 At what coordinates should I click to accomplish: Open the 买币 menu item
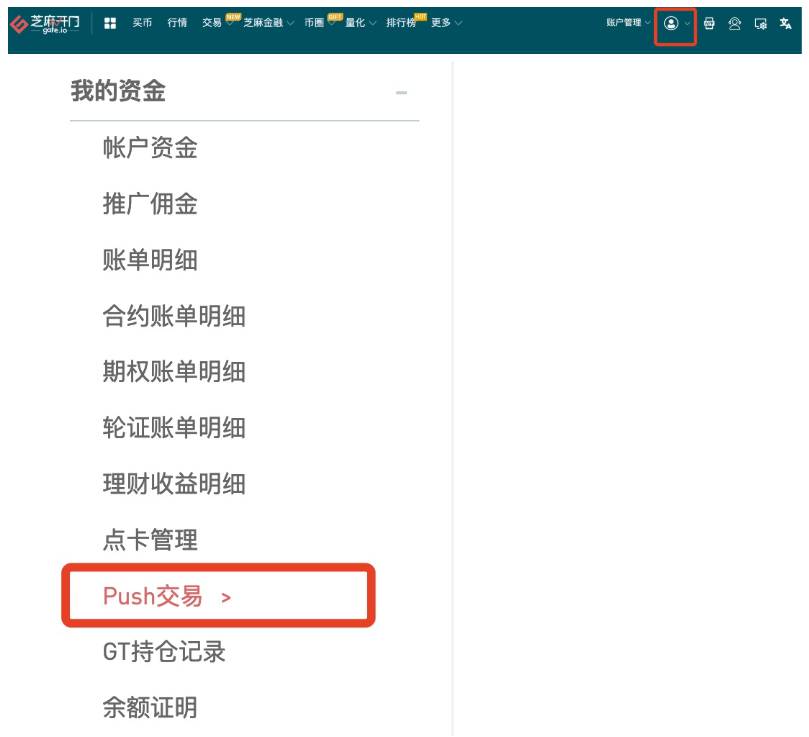tap(142, 23)
